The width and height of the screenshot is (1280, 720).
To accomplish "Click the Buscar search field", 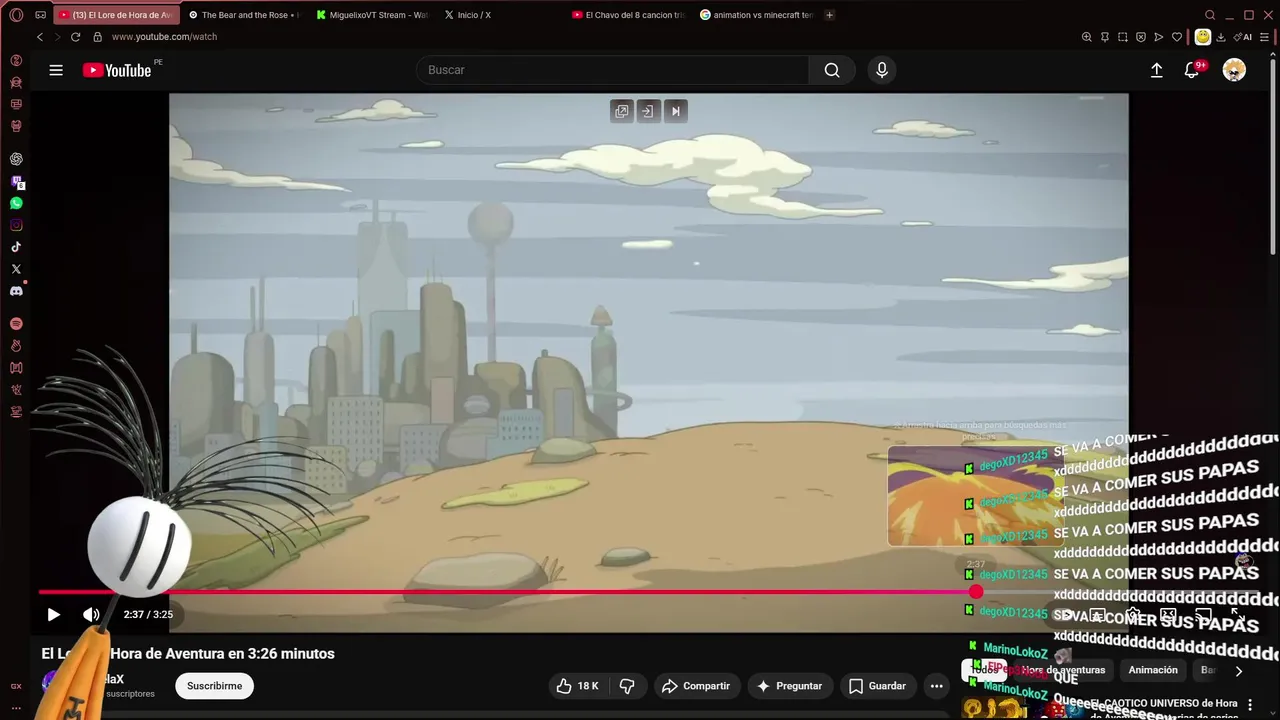I will [x=612, y=70].
